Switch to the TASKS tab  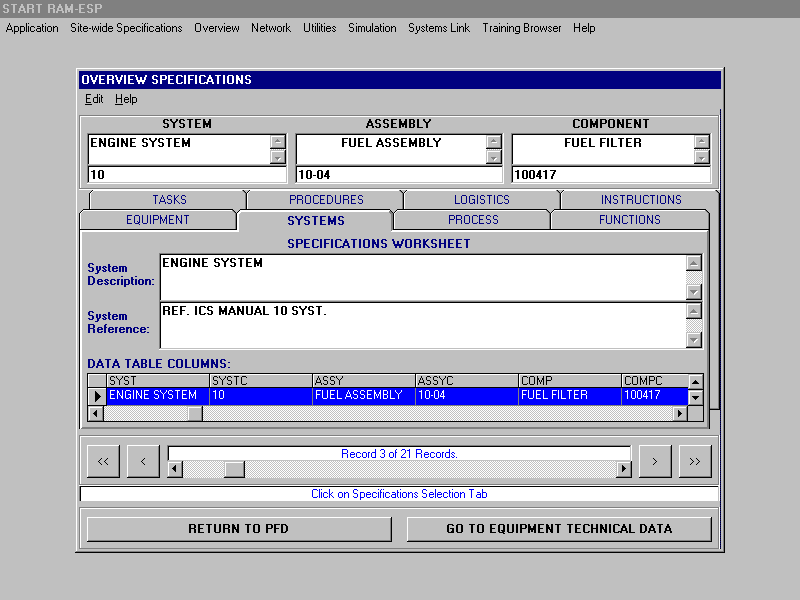169,199
